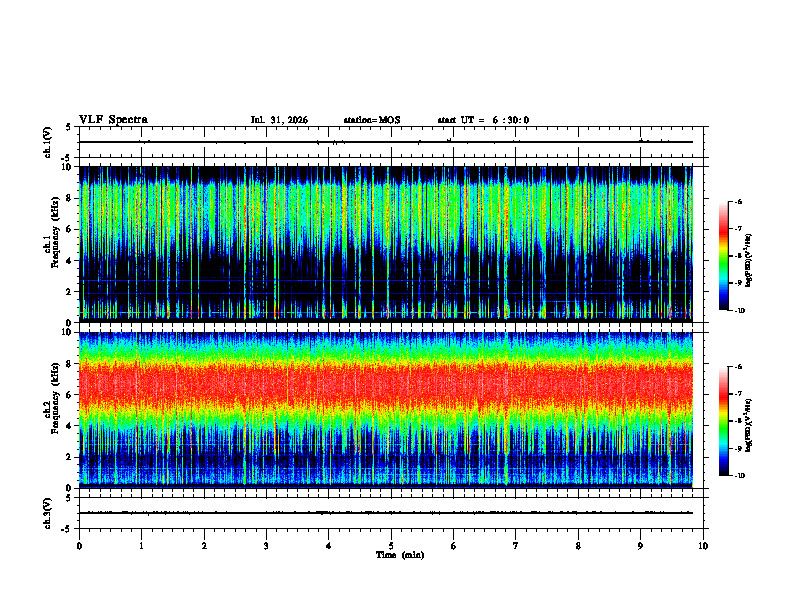Click the "Time (min)" x-axis label
792x612 pixels.
click(x=400, y=555)
